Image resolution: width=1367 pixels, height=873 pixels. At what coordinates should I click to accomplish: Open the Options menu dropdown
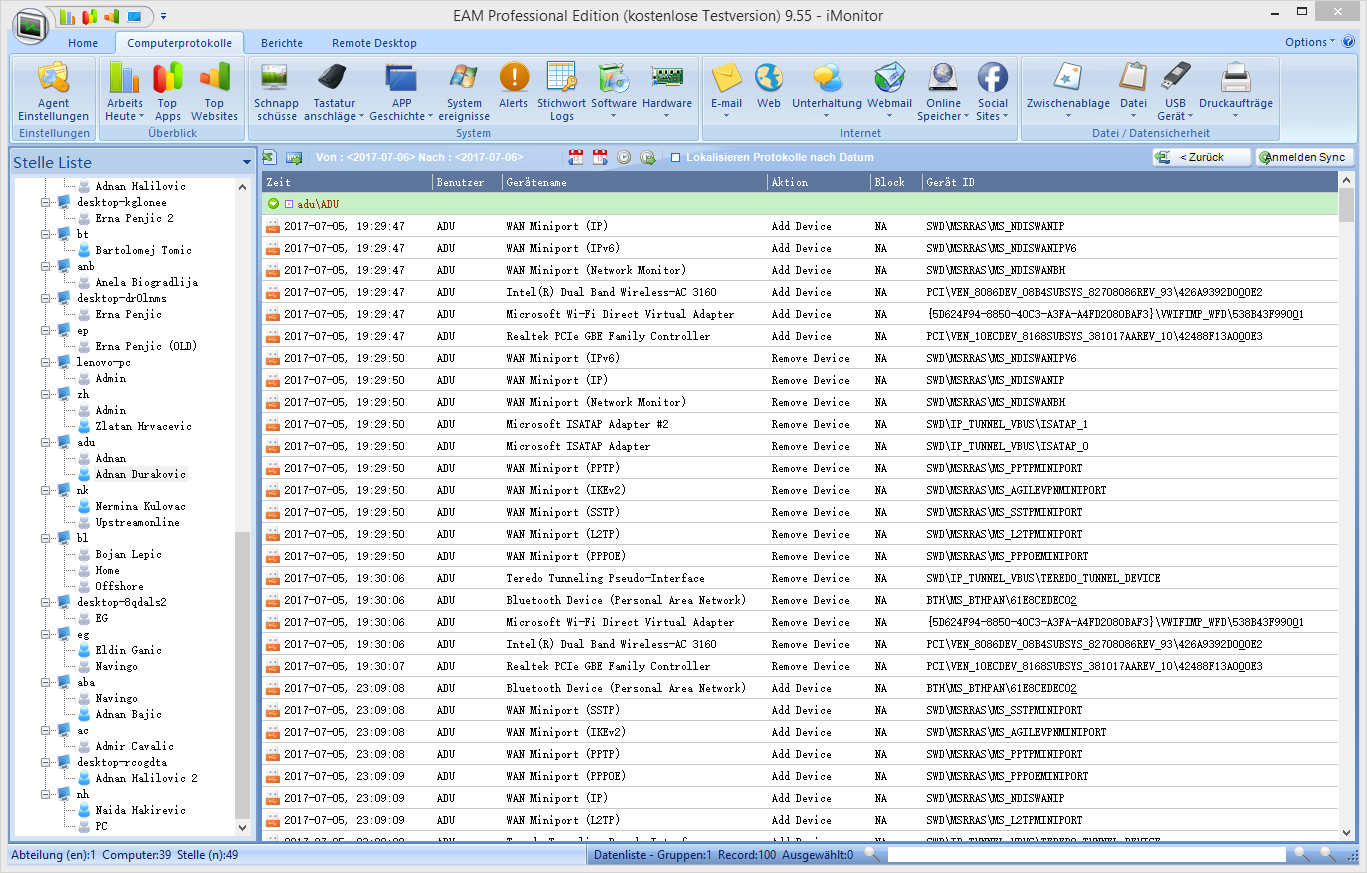[x=1310, y=42]
